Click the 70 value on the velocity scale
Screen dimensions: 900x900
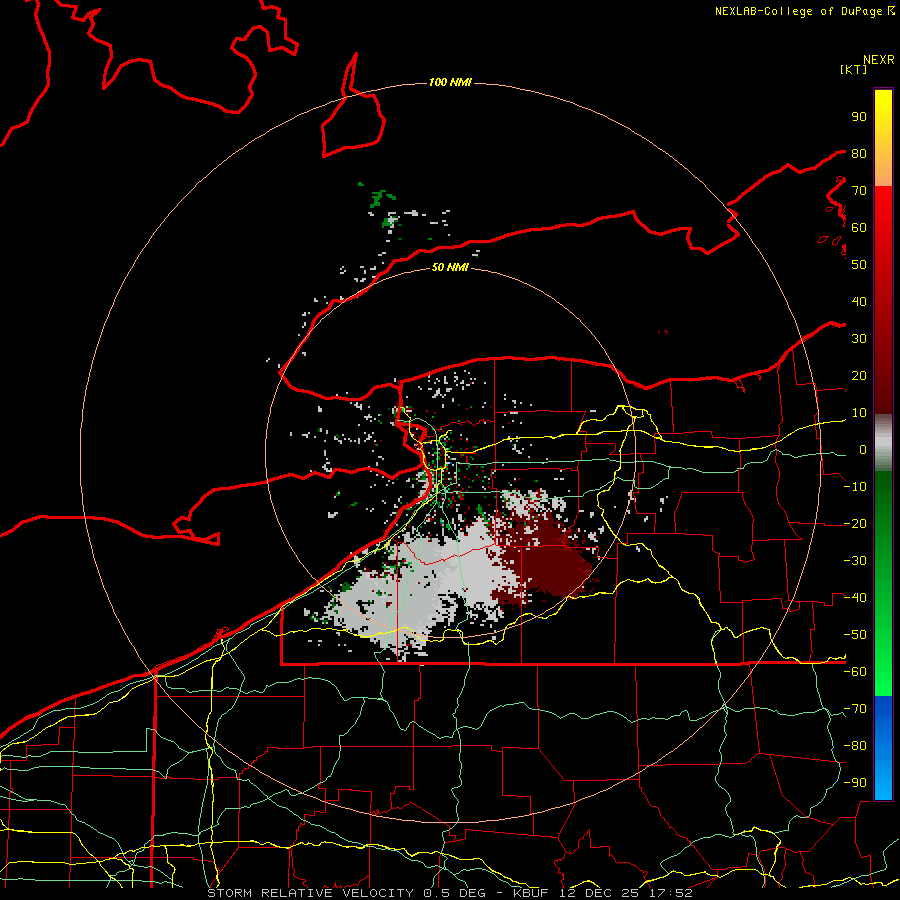[x=859, y=191]
